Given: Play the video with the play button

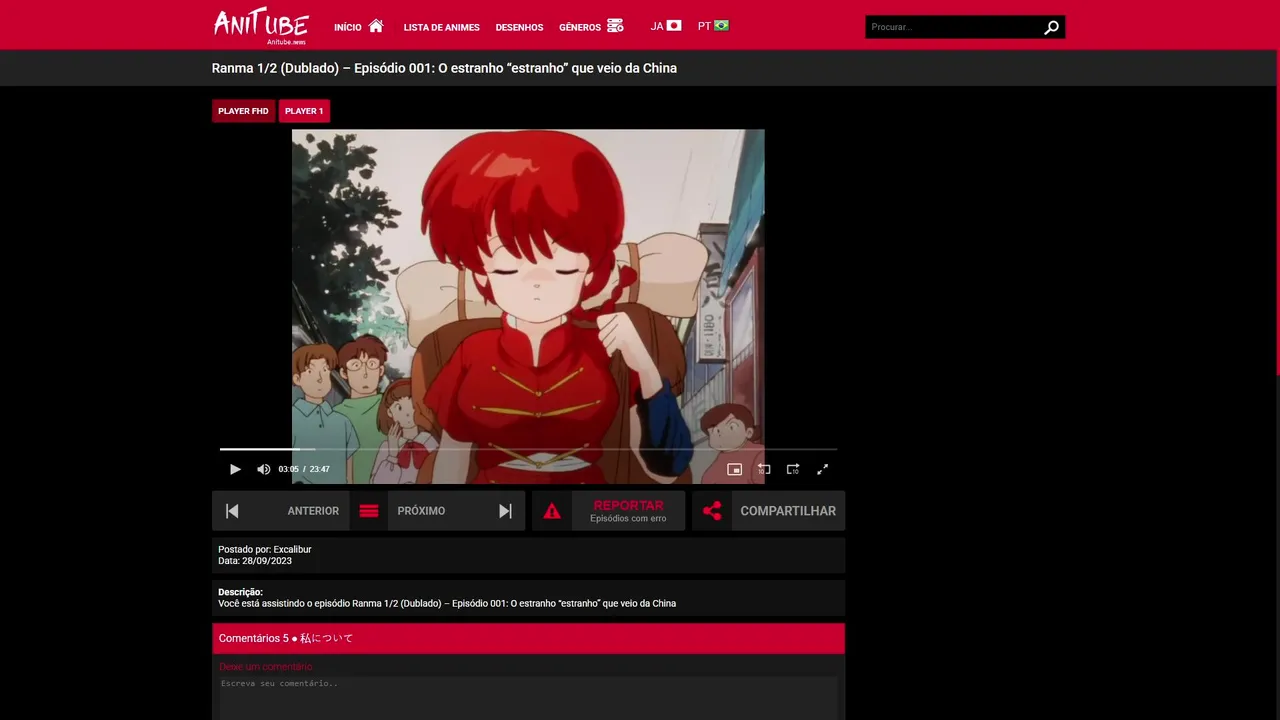Looking at the screenshot, I should (235, 469).
